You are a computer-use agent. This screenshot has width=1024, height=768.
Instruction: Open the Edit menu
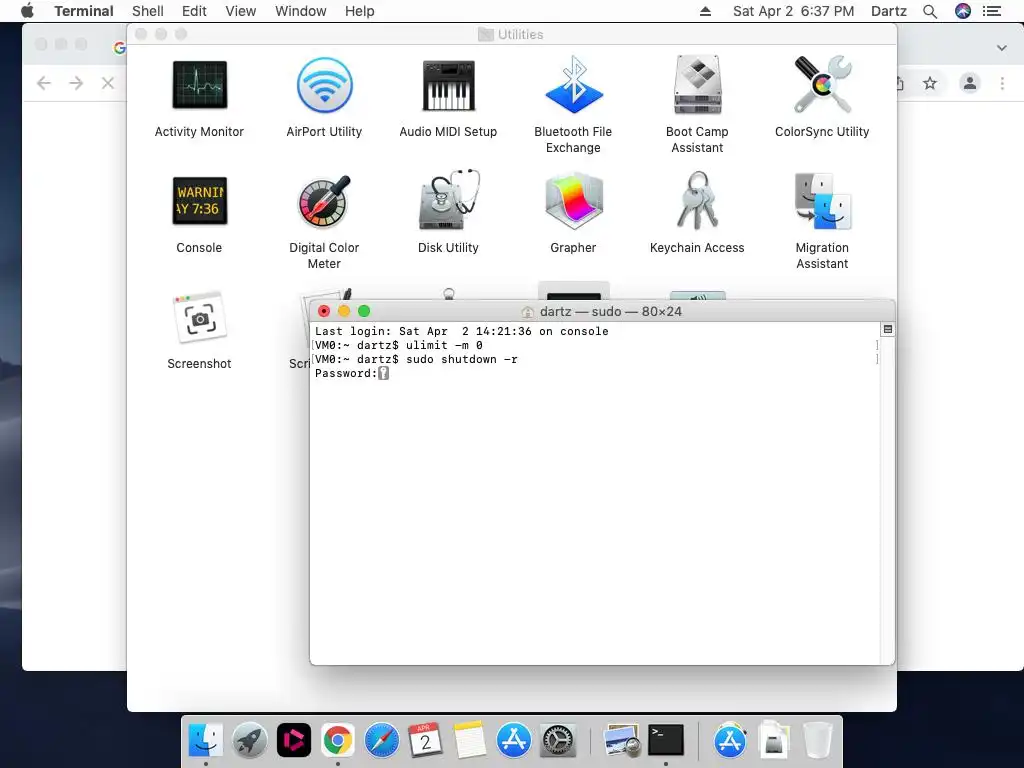(x=194, y=11)
